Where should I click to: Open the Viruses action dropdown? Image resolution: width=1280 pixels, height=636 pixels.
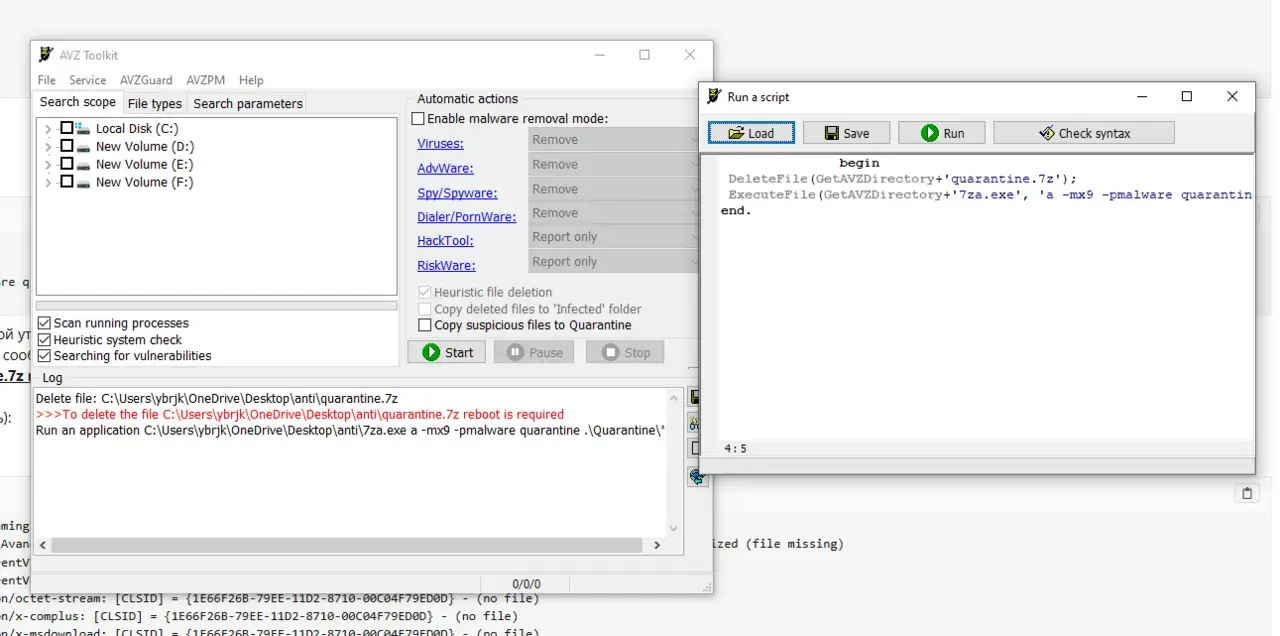(613, 140)
